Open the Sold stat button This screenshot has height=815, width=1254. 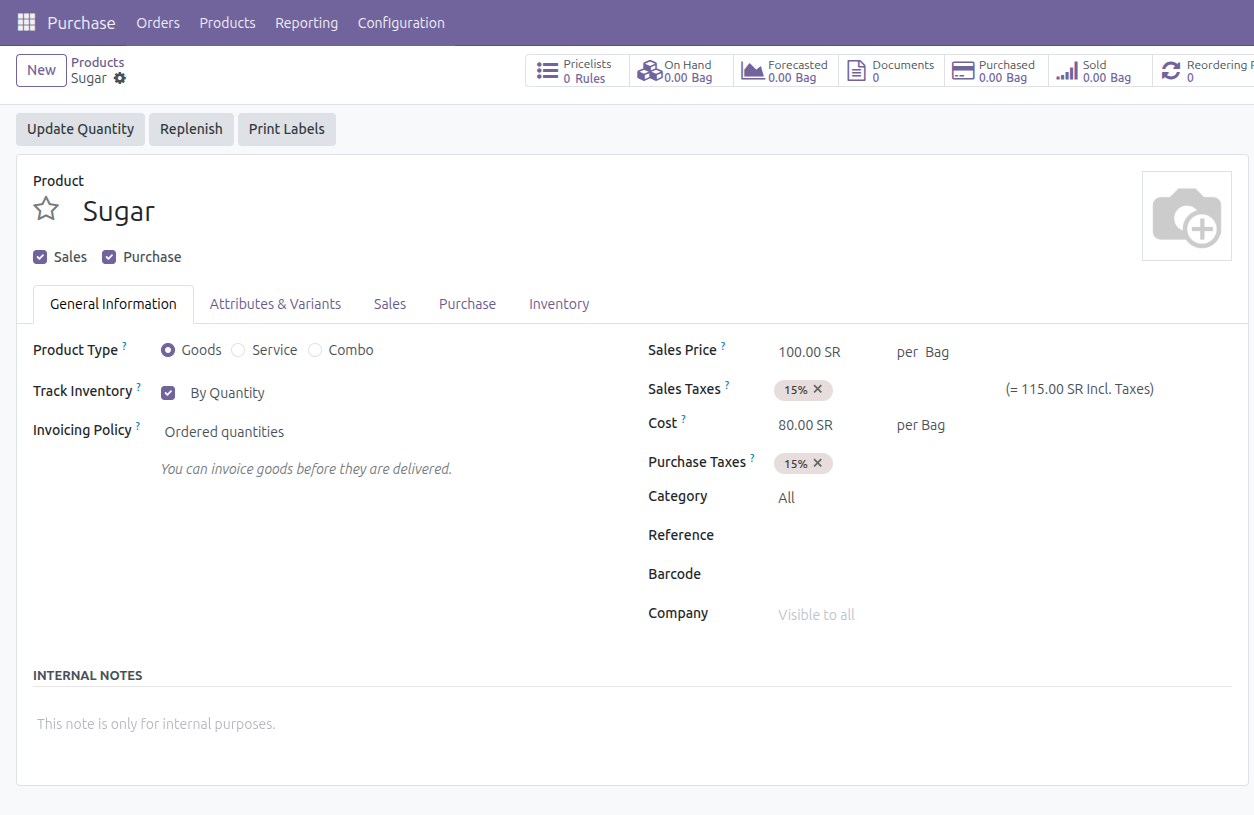click(1097, 71)
